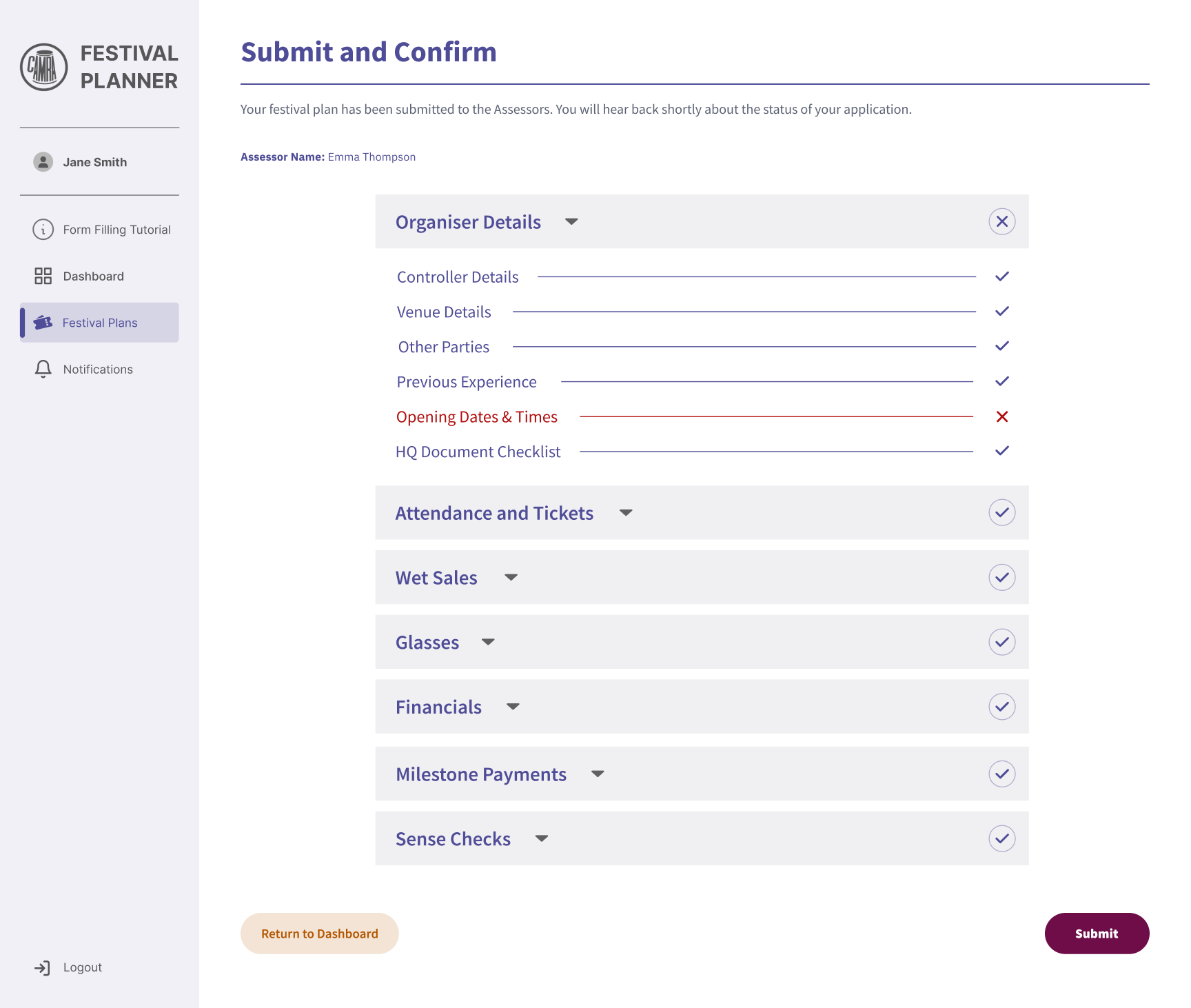This screenshot has width=1191, height=1008.
Task: Expand the Milestone Payments section arrow
Action: point(598,774)
